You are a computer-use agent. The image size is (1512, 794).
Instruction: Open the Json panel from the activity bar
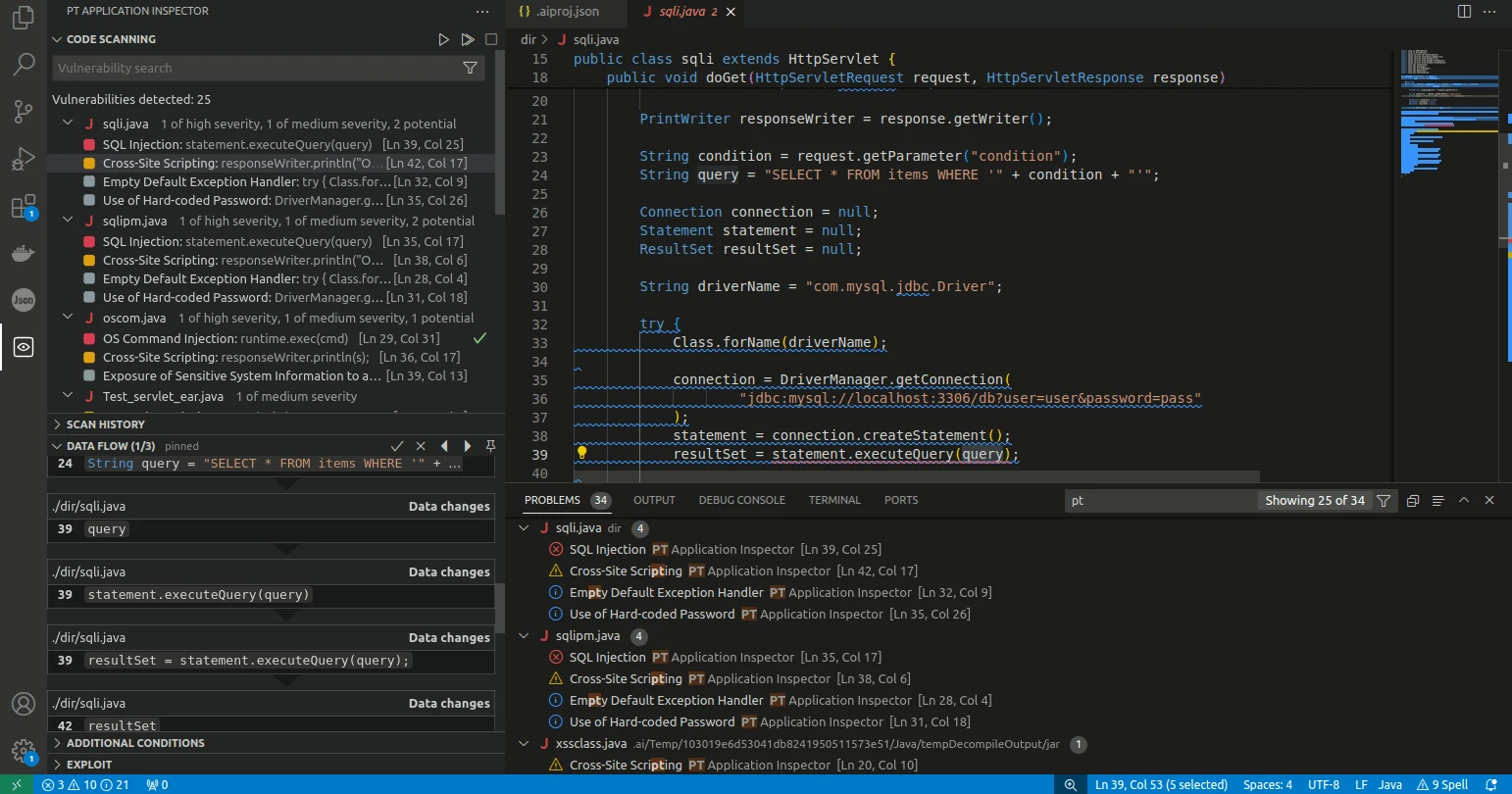[x=23, y=300]
